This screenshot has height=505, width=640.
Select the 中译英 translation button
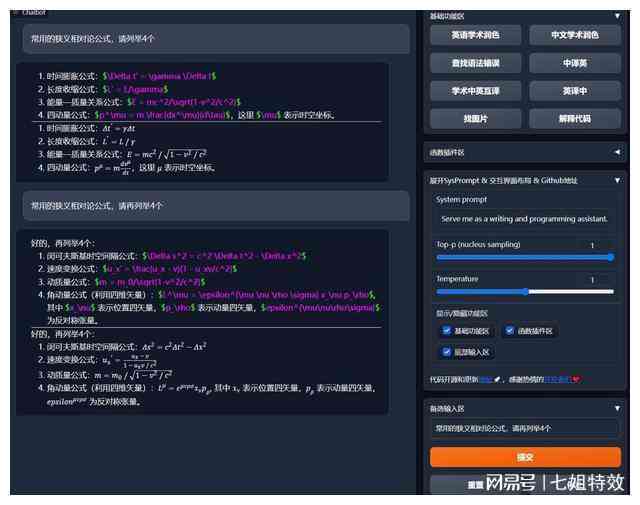point(575,63)
